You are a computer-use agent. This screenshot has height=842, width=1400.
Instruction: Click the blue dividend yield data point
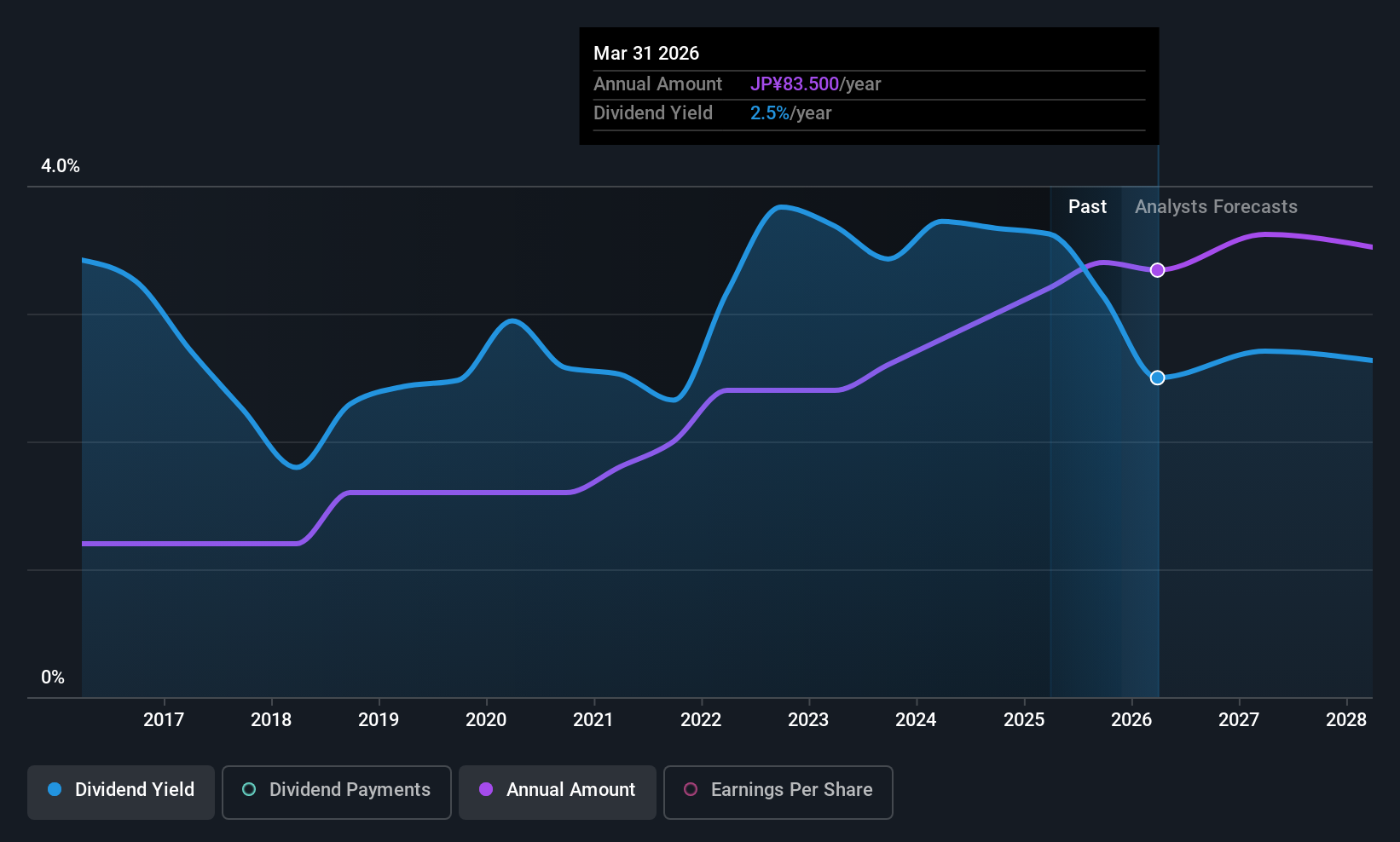pyautogui.click(x=1157, y=378)
